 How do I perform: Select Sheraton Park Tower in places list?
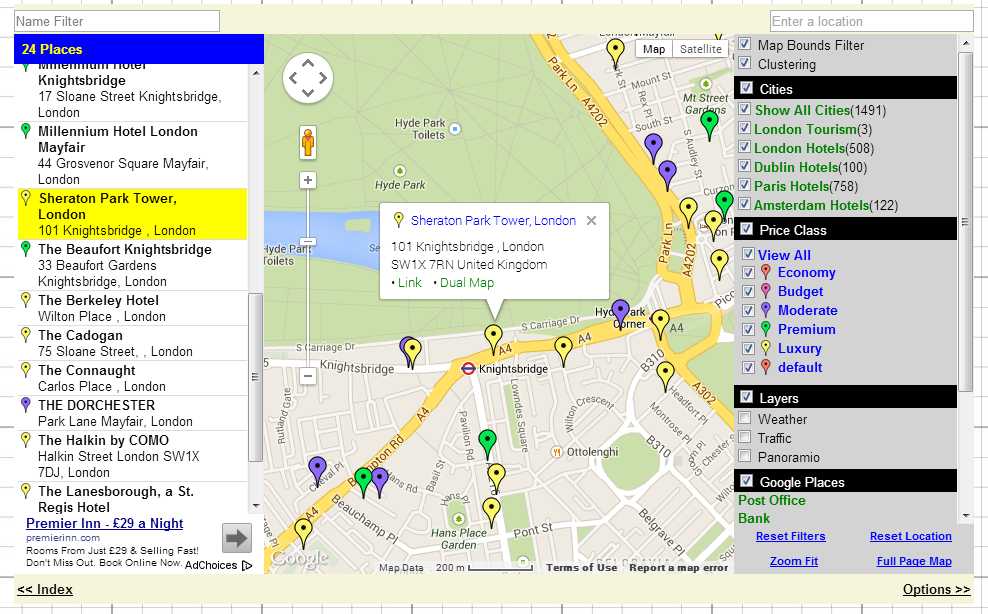click(x=132, y=214)
